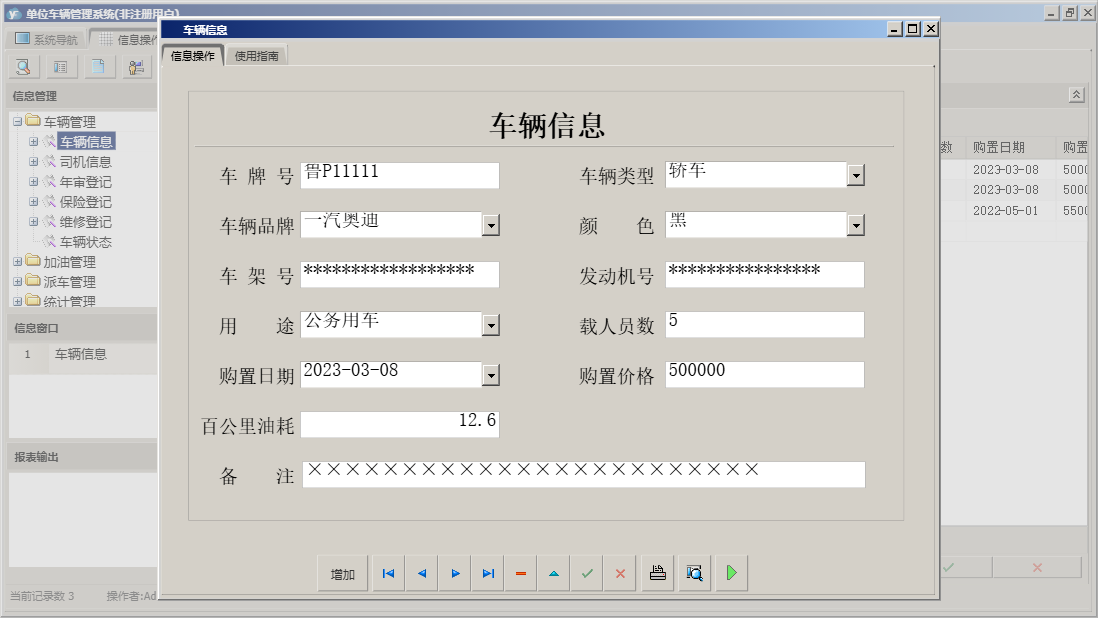Delete current record via red minus icon
1098x618 pixels.
pos(520,573)
